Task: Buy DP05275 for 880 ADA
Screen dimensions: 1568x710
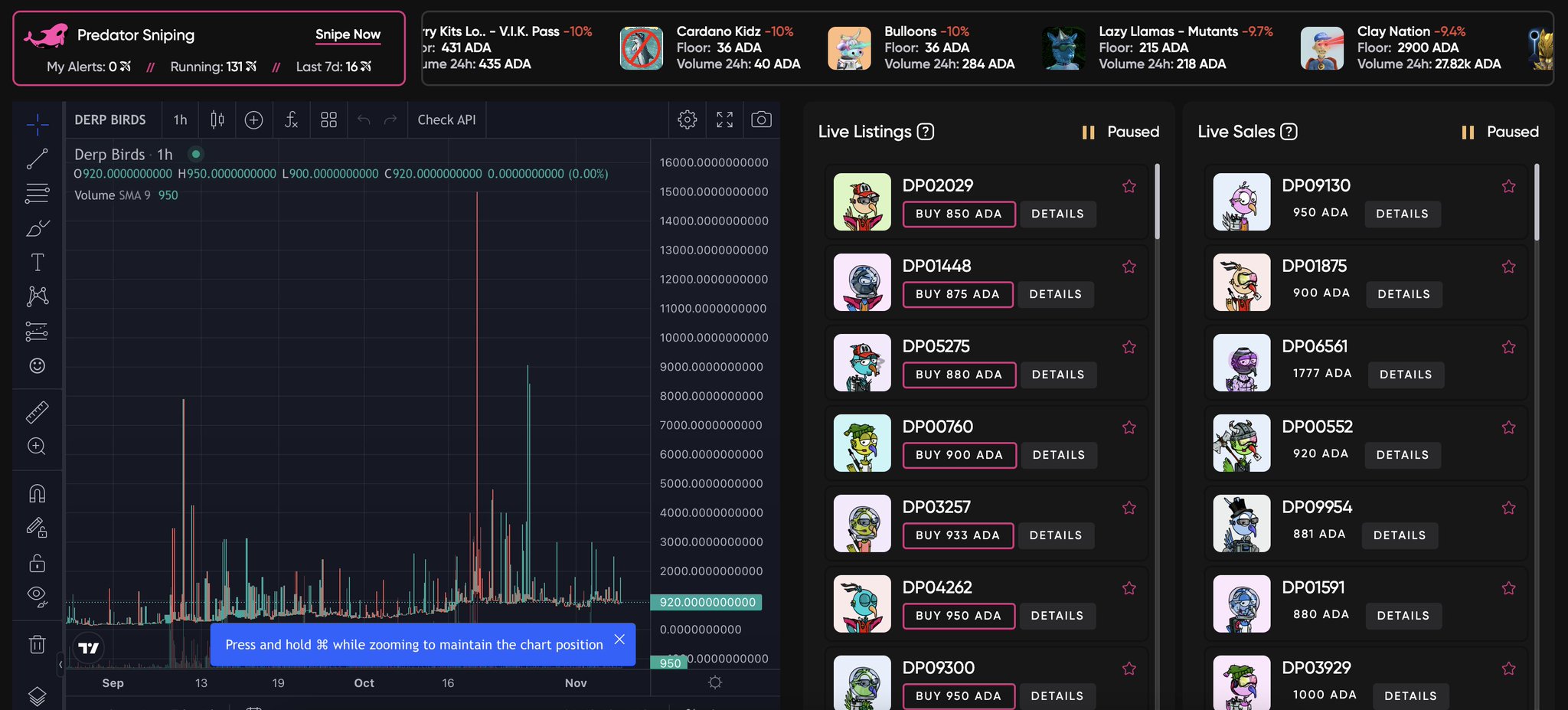Action: [x=959, y=375]
